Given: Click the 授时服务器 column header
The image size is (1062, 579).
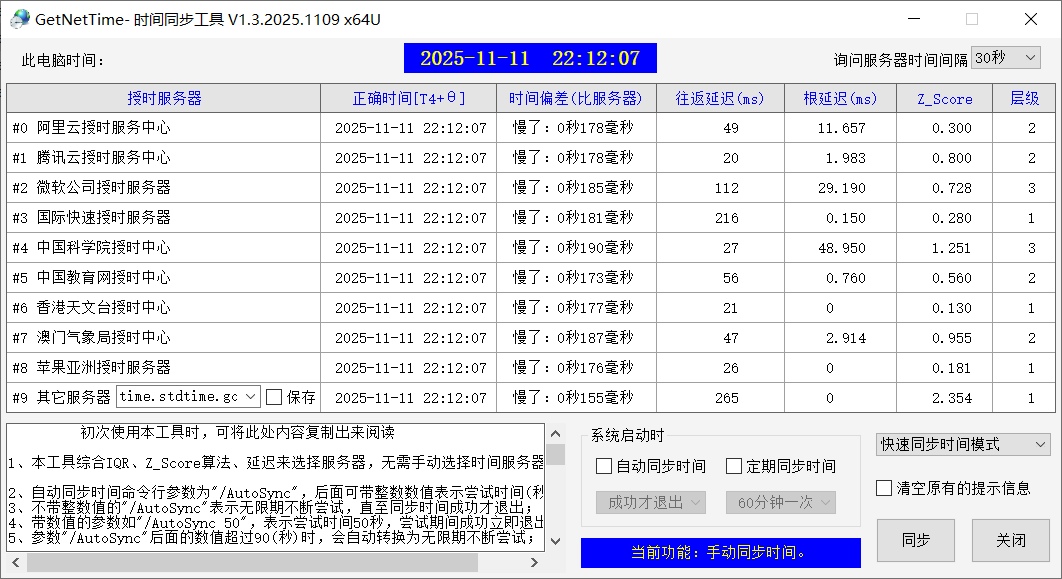Looking at the screenshot, I should 162,98.
